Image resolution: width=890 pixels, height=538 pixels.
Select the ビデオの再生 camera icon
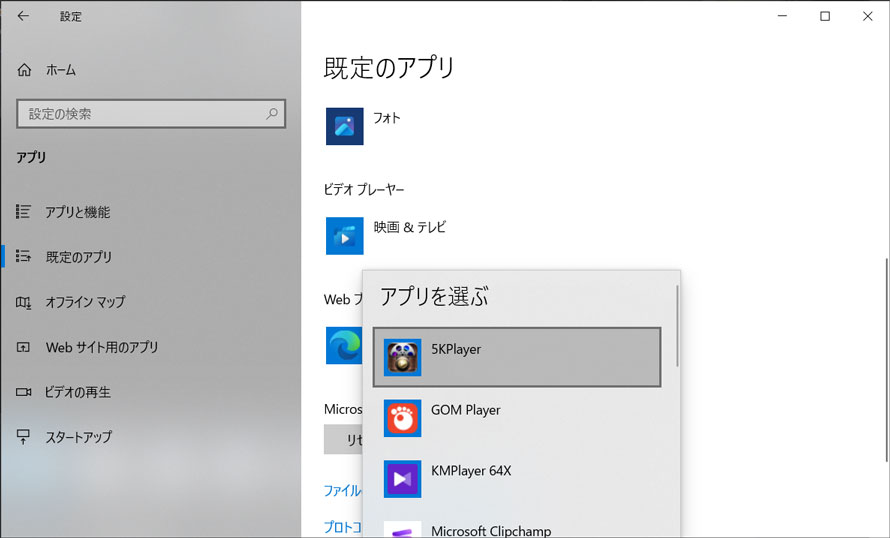[x=23, y=392]
